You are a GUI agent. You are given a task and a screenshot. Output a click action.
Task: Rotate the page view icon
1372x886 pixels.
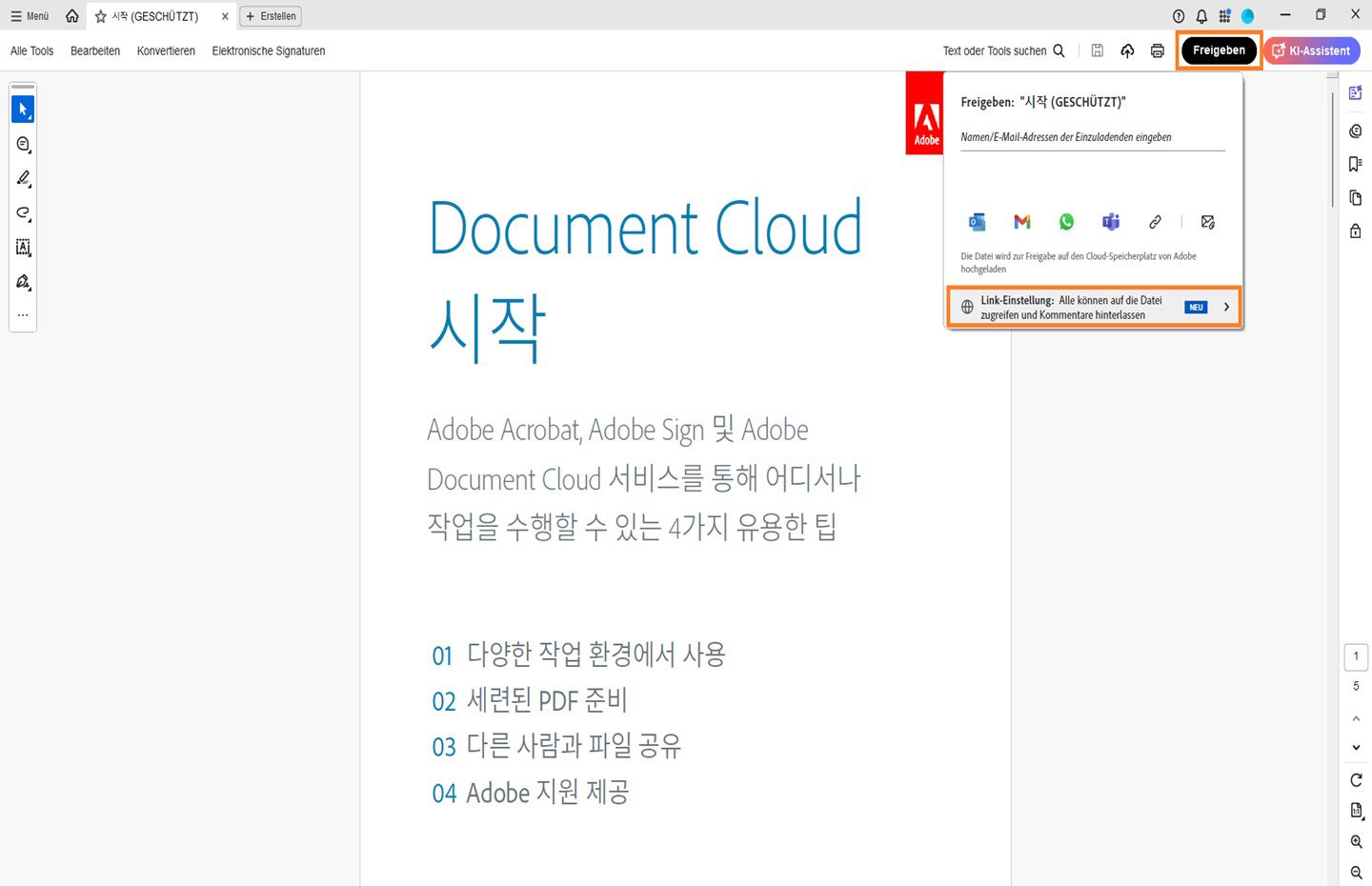(1356, 780)
